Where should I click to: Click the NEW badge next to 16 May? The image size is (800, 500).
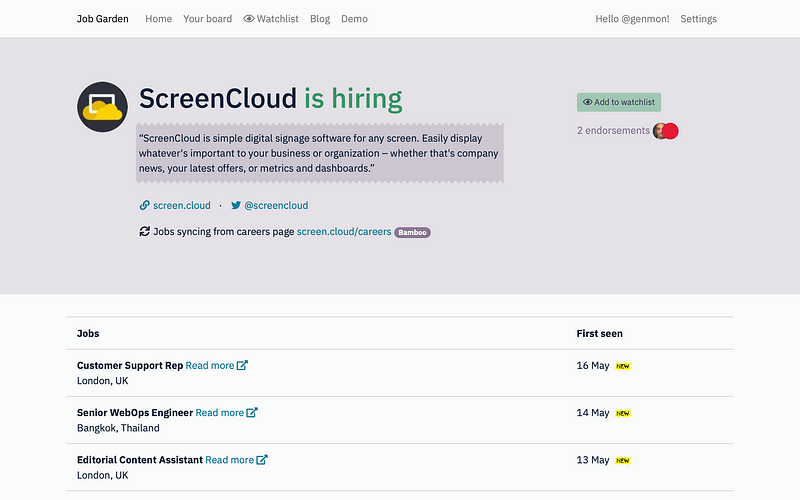pos(622,366)
